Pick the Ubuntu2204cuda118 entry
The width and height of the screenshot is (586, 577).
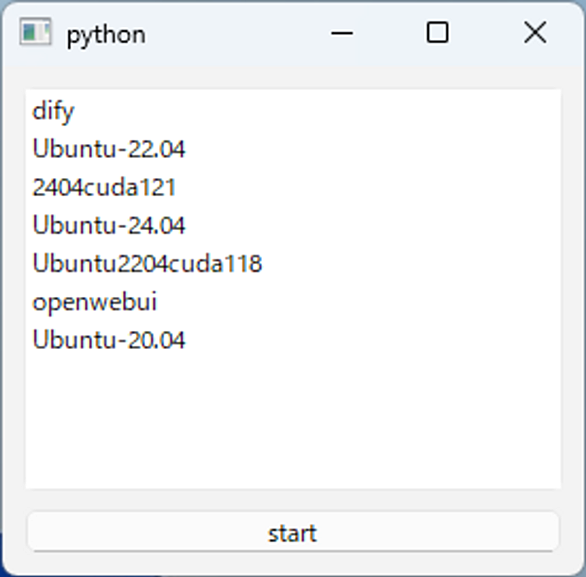click(293, 263)
